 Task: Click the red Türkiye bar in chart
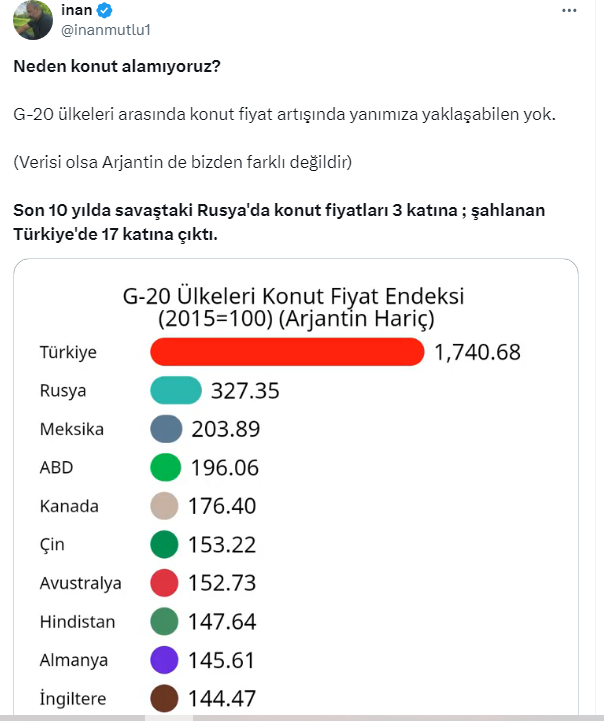287,352
